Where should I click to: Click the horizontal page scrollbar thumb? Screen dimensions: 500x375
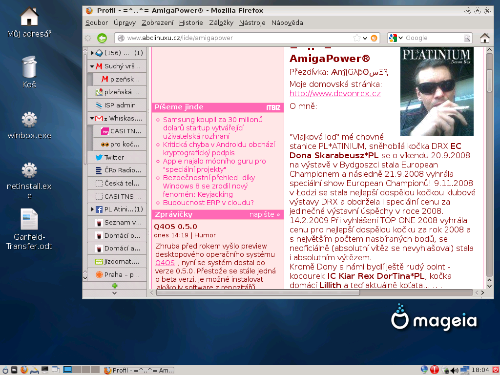pos(258,293)
